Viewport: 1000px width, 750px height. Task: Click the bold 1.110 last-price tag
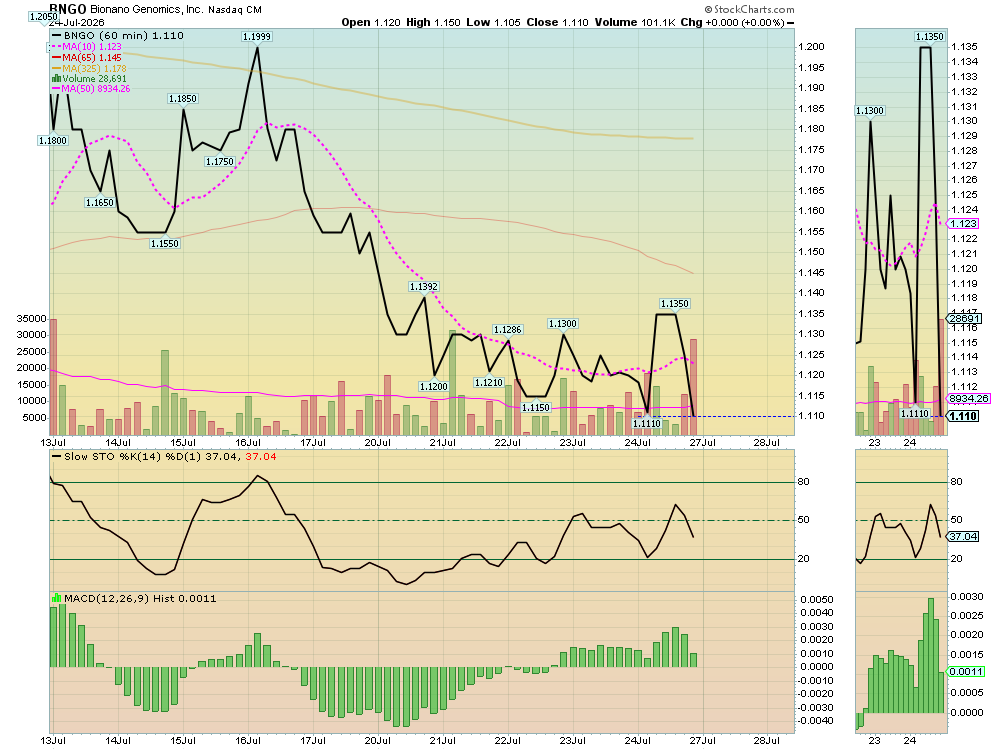point(963,416)
